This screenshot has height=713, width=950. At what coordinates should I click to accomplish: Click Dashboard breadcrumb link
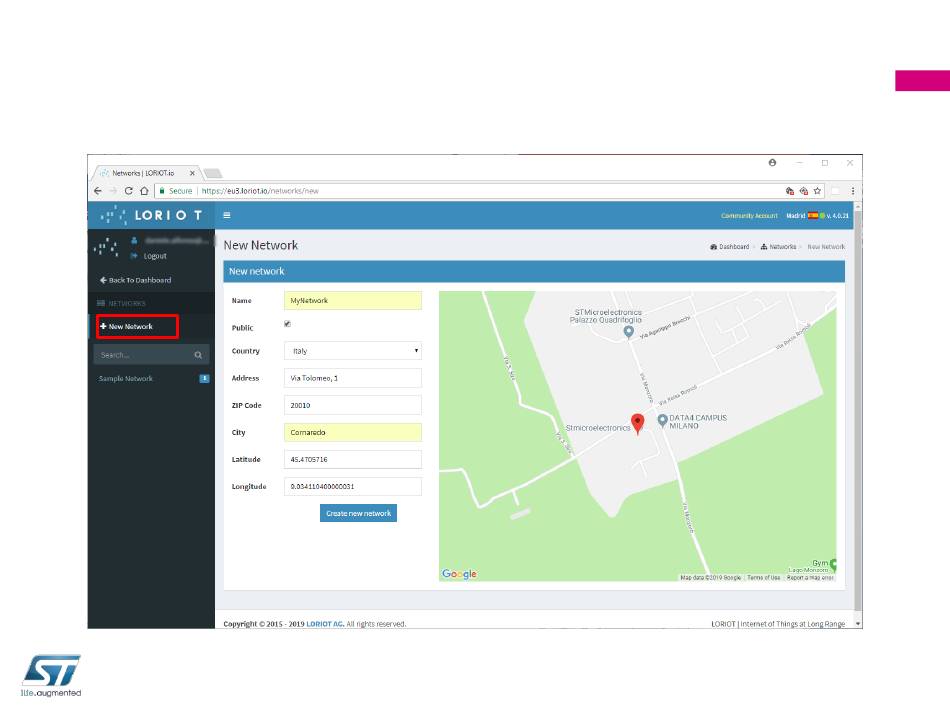tap(729, 247)
